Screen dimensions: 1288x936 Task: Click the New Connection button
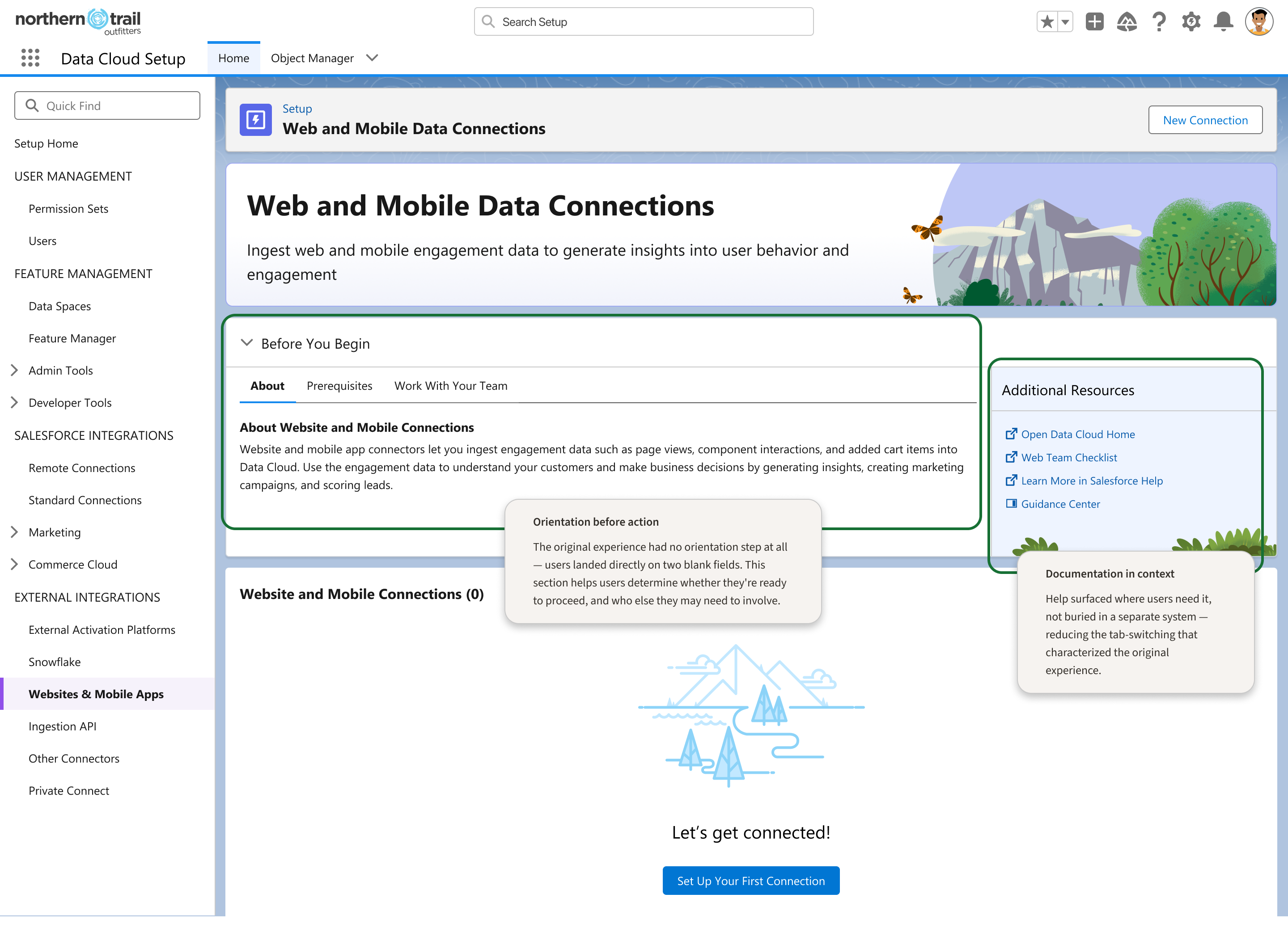pyautogui.click(x=1205, y=120)
